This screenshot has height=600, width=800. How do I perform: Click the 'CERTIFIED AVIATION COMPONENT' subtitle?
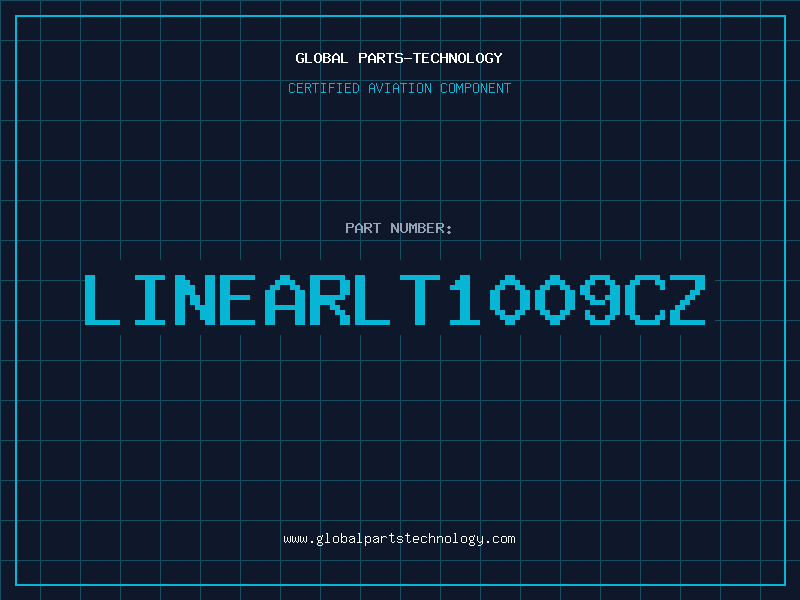pos(399,88)
